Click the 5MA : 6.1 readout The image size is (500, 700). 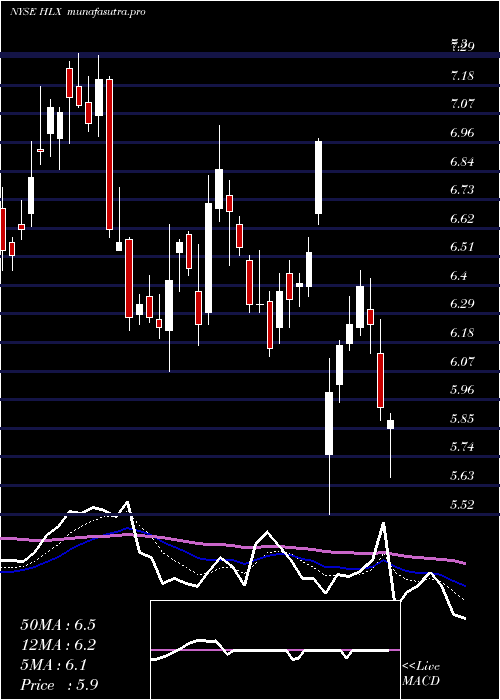(x=54, y=665)
